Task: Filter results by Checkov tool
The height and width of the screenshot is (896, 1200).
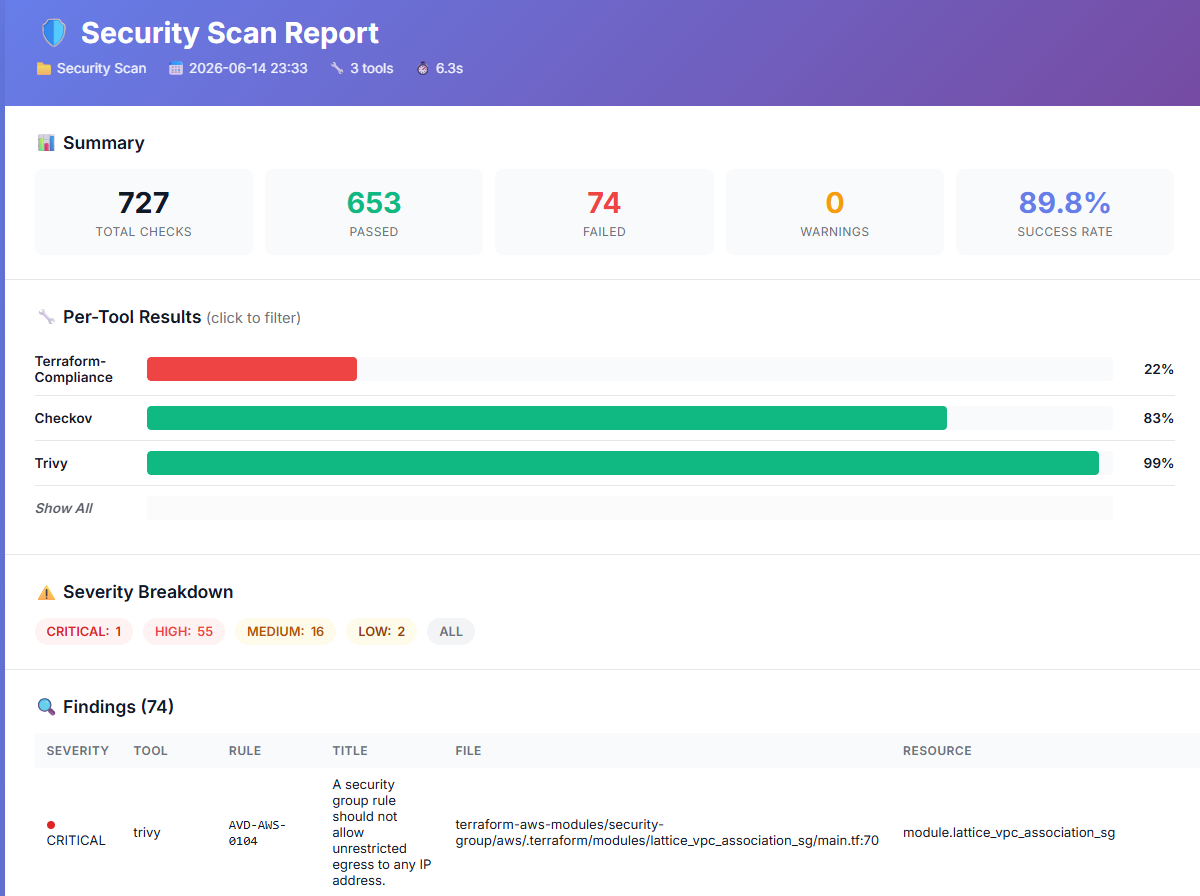Action: coord(63,418)
